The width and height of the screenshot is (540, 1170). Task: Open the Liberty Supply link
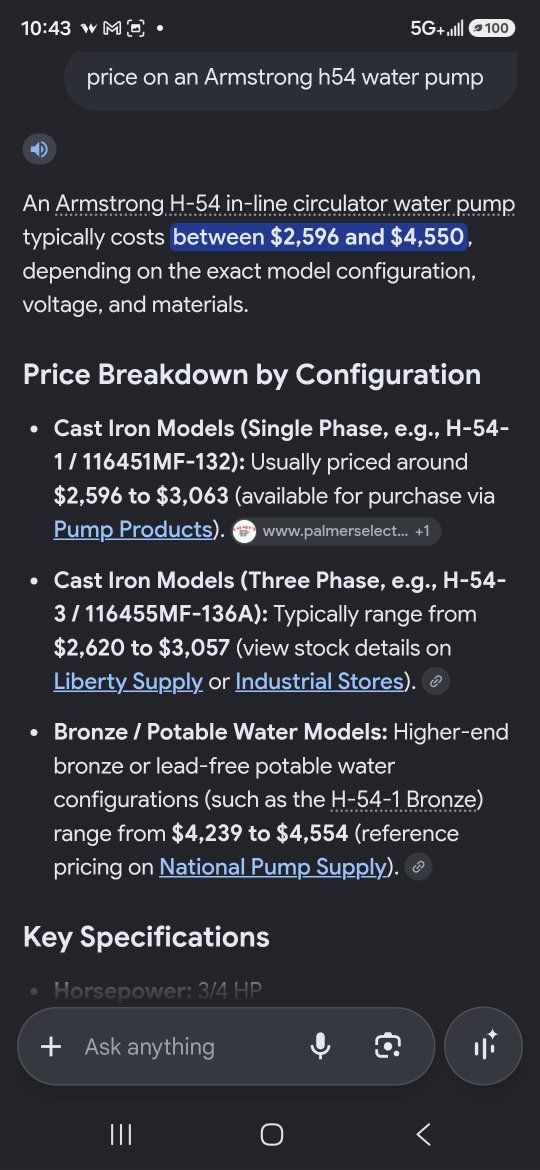[x=128, y=681]
